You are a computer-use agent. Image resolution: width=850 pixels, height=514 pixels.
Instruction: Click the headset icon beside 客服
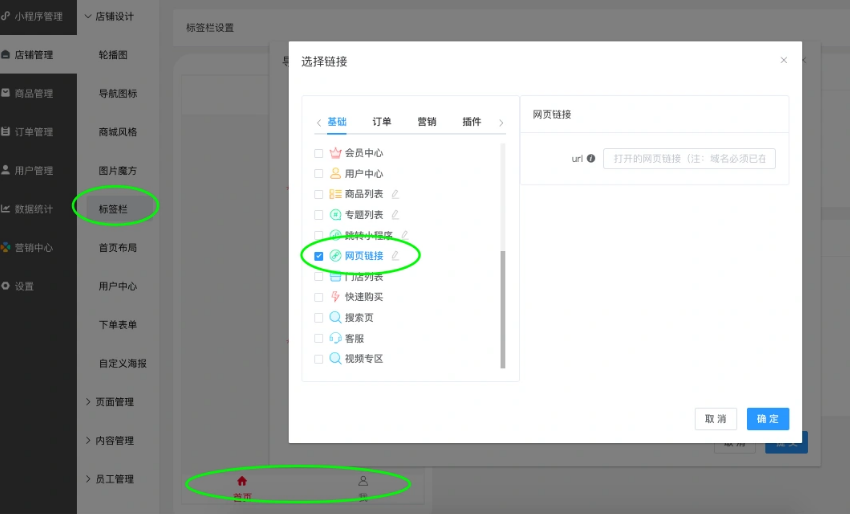[336, 338]
